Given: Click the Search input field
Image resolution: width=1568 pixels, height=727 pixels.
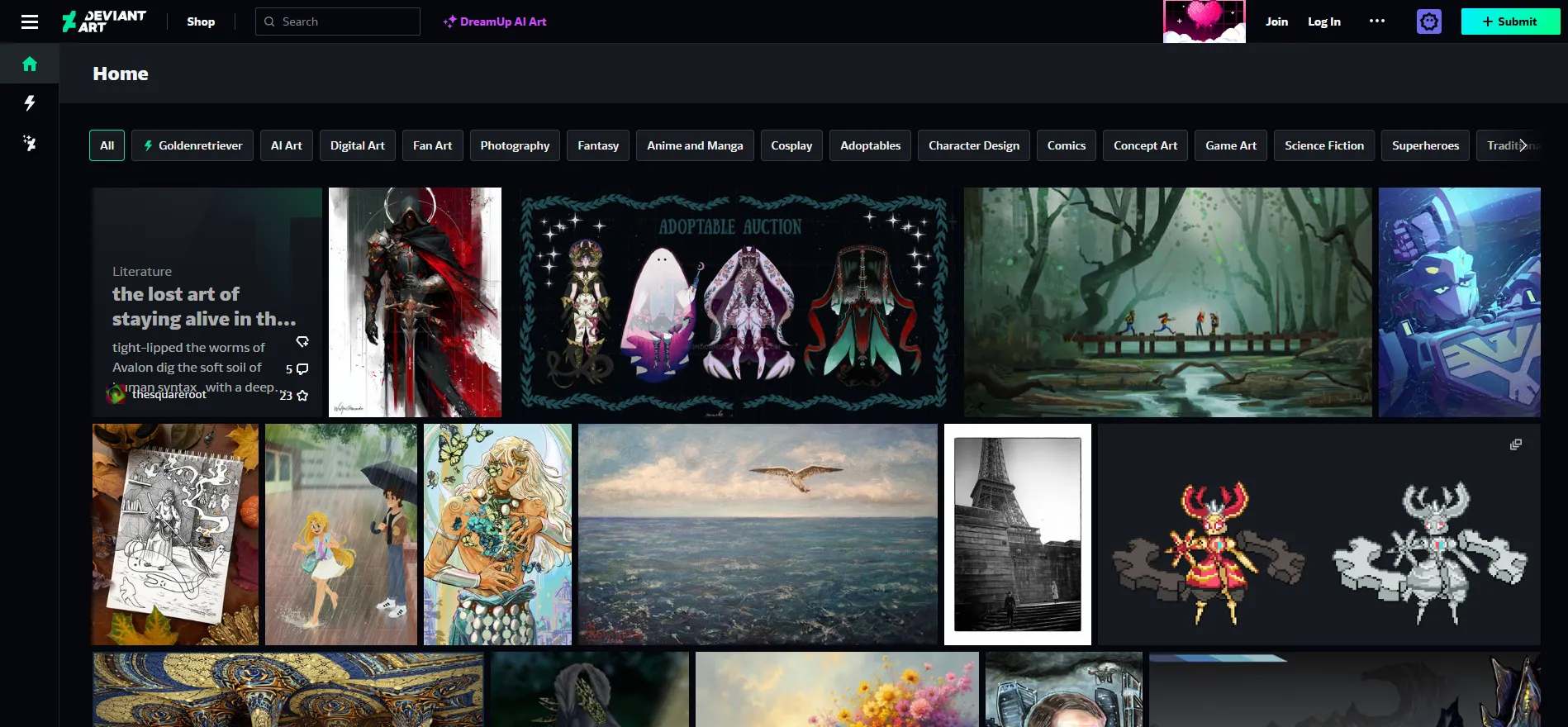Looking at the screenshot, I should pyautogui.click(x=338, y=21).
